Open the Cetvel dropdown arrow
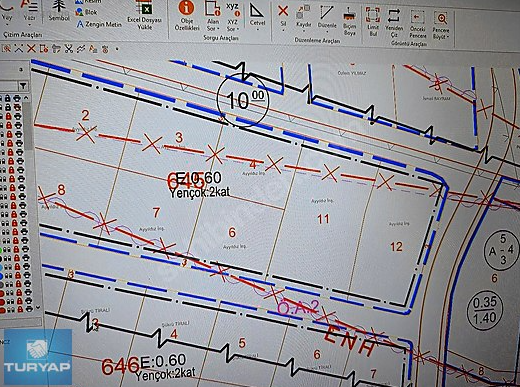Viewport: 520px width, 387px height. (257, 30)
